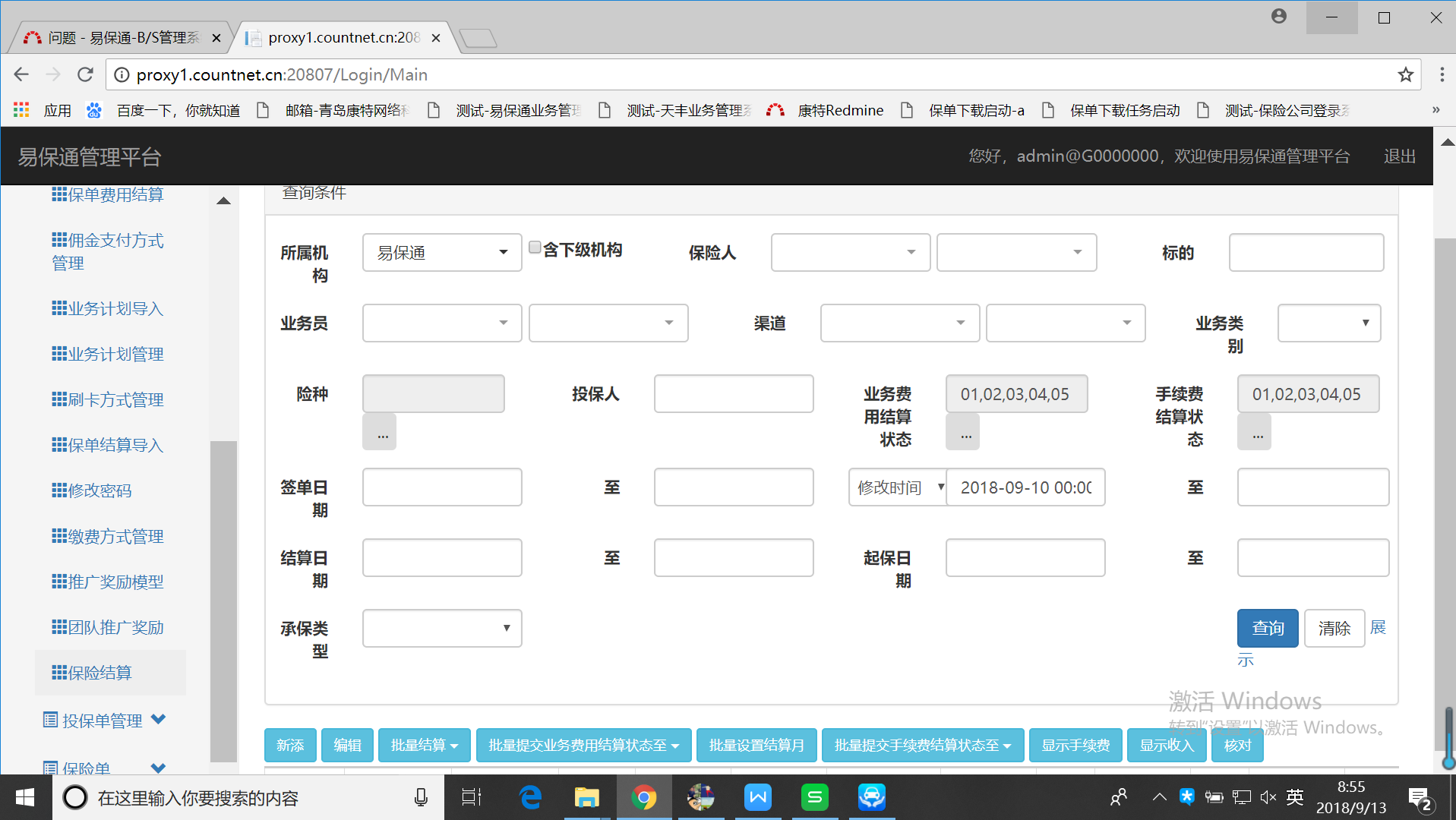Image resolution: width=1456 pixels, height=820 pixels.
Task: Click the Cortana microphone icon
Action: tap(421, 797)
